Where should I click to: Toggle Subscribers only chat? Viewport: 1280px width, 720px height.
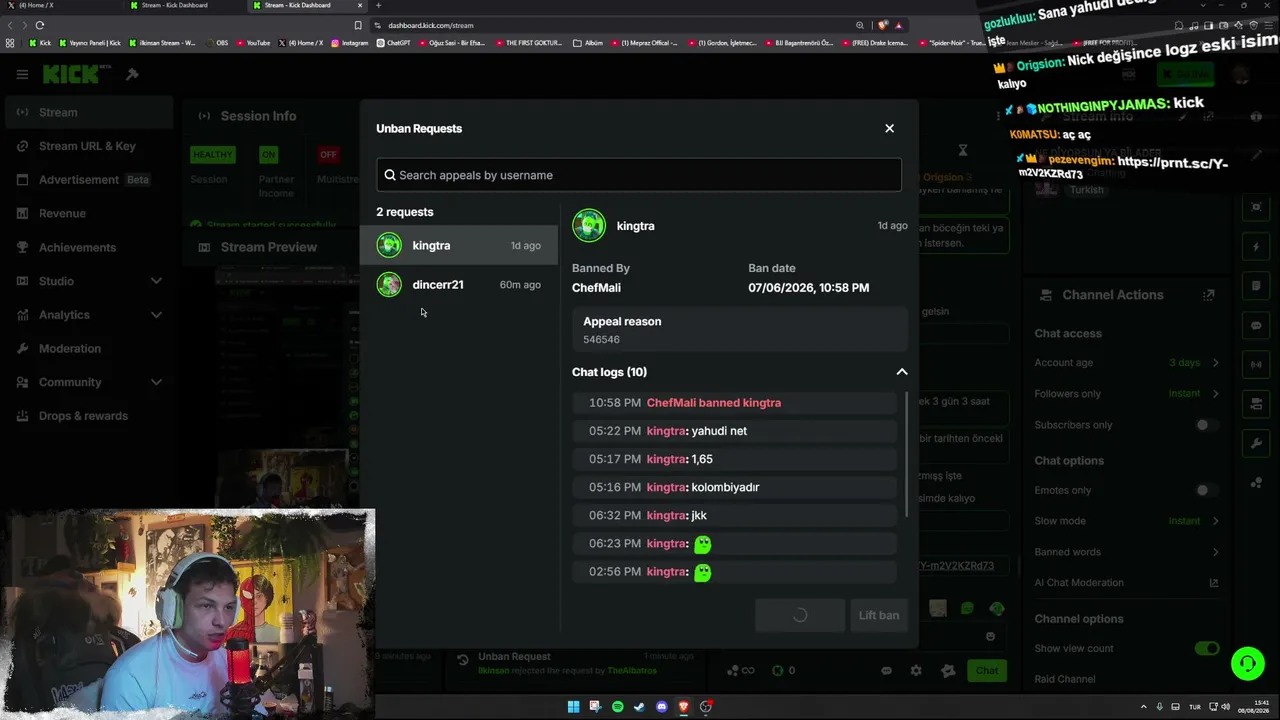tap(1207, 425)
